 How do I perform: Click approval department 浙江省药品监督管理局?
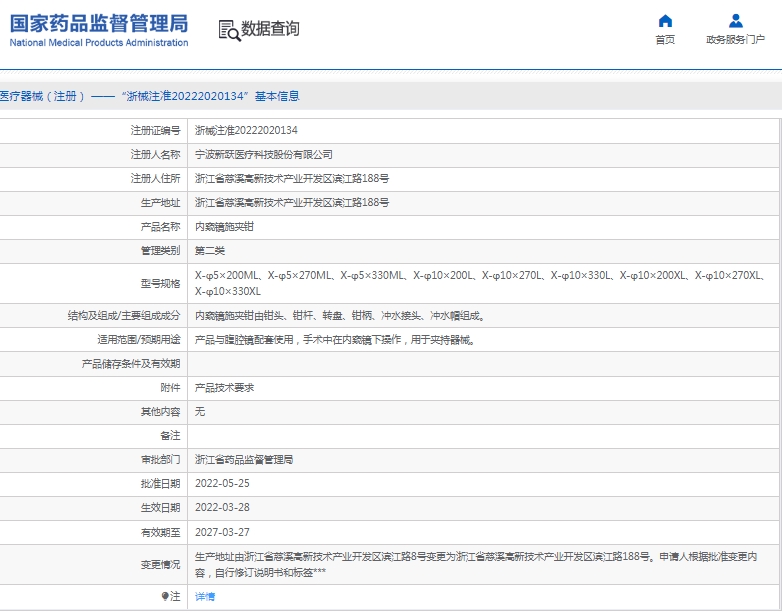[x=244, y=460]
